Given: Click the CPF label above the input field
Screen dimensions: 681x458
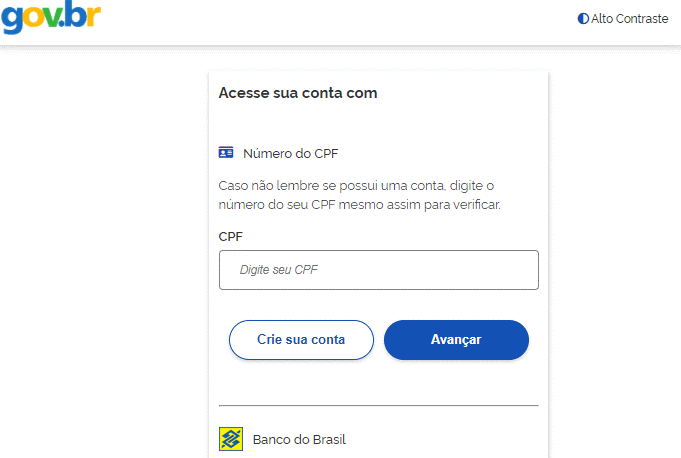Looking at the screenshot, I should click(x=231, y=237).
